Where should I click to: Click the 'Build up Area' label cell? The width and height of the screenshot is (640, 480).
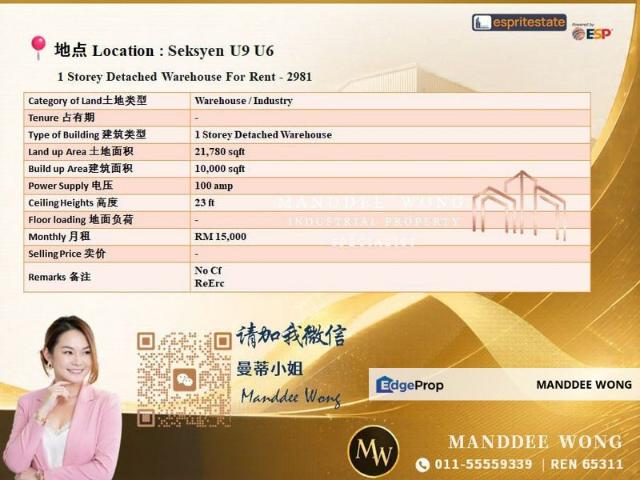(107, 169)
